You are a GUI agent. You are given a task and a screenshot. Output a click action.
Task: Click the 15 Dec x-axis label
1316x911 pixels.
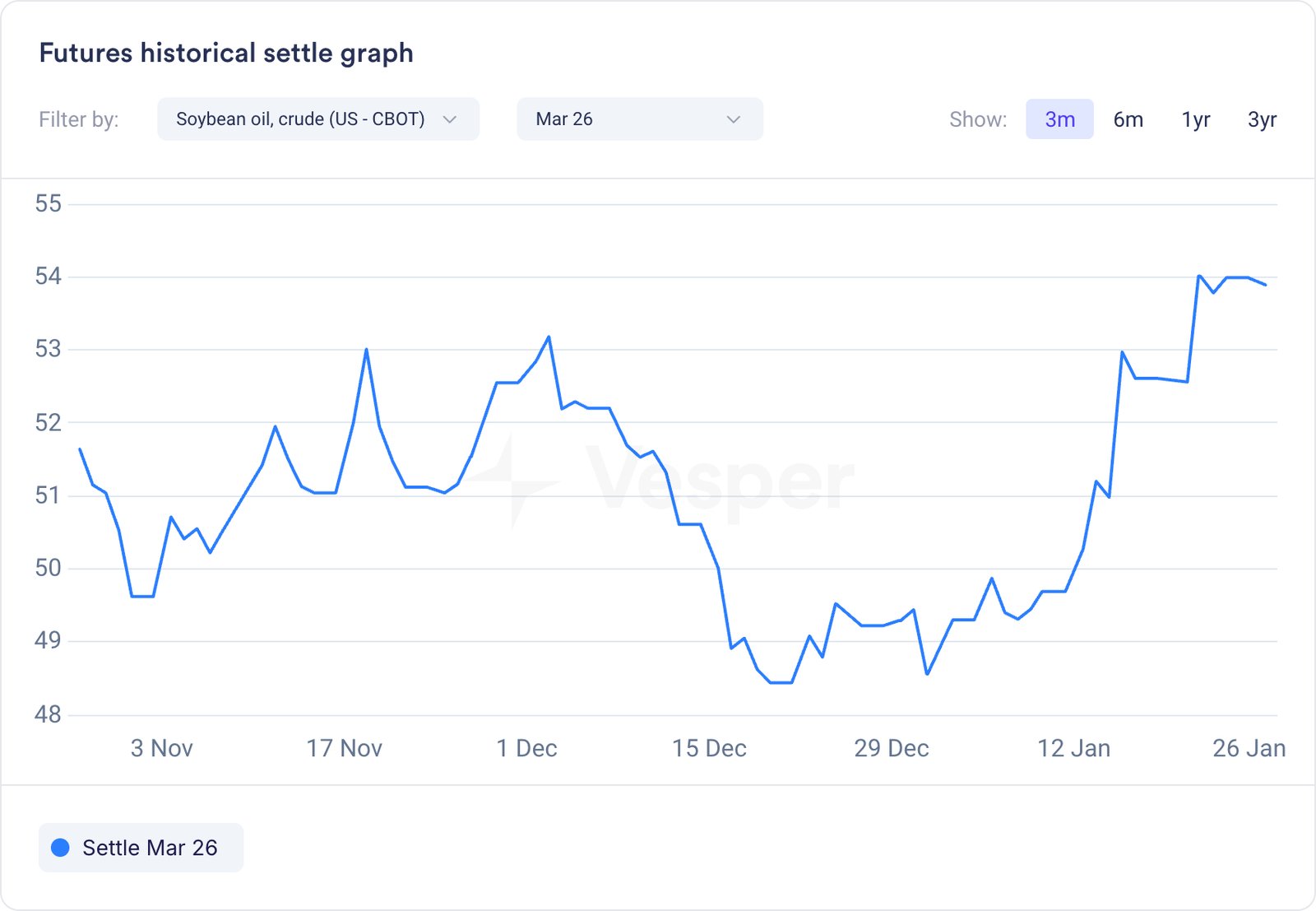tap(709, 748)
